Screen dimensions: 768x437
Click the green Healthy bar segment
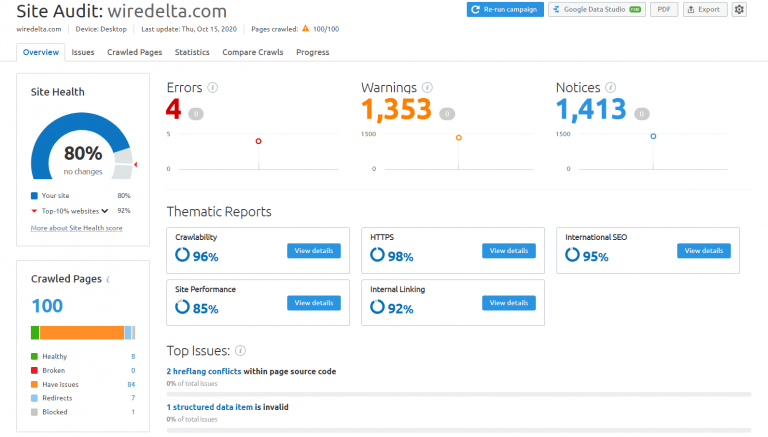click(35, 333)
